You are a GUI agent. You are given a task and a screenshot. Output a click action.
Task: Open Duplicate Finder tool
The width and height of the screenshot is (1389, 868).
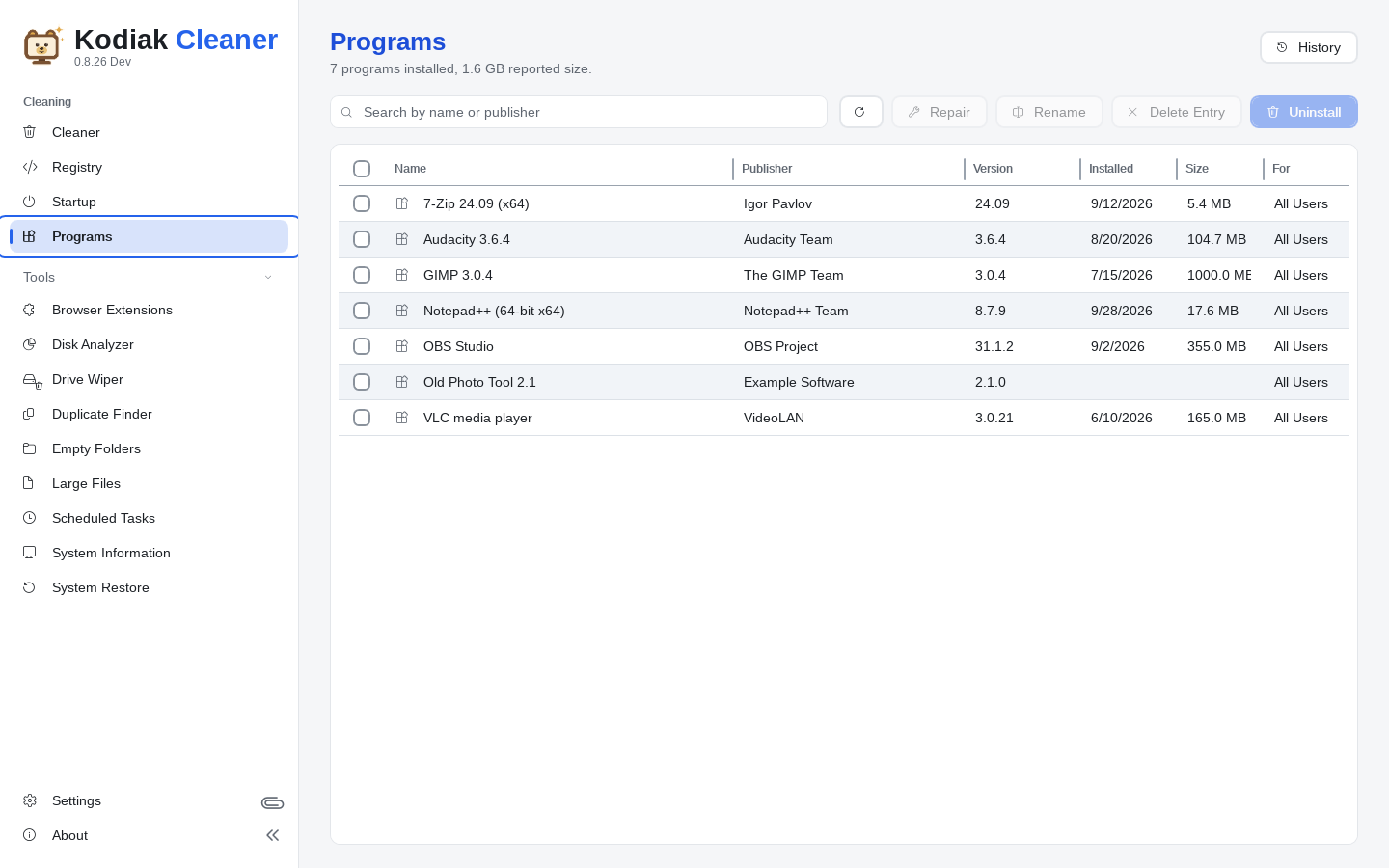[x=150, y=414]
